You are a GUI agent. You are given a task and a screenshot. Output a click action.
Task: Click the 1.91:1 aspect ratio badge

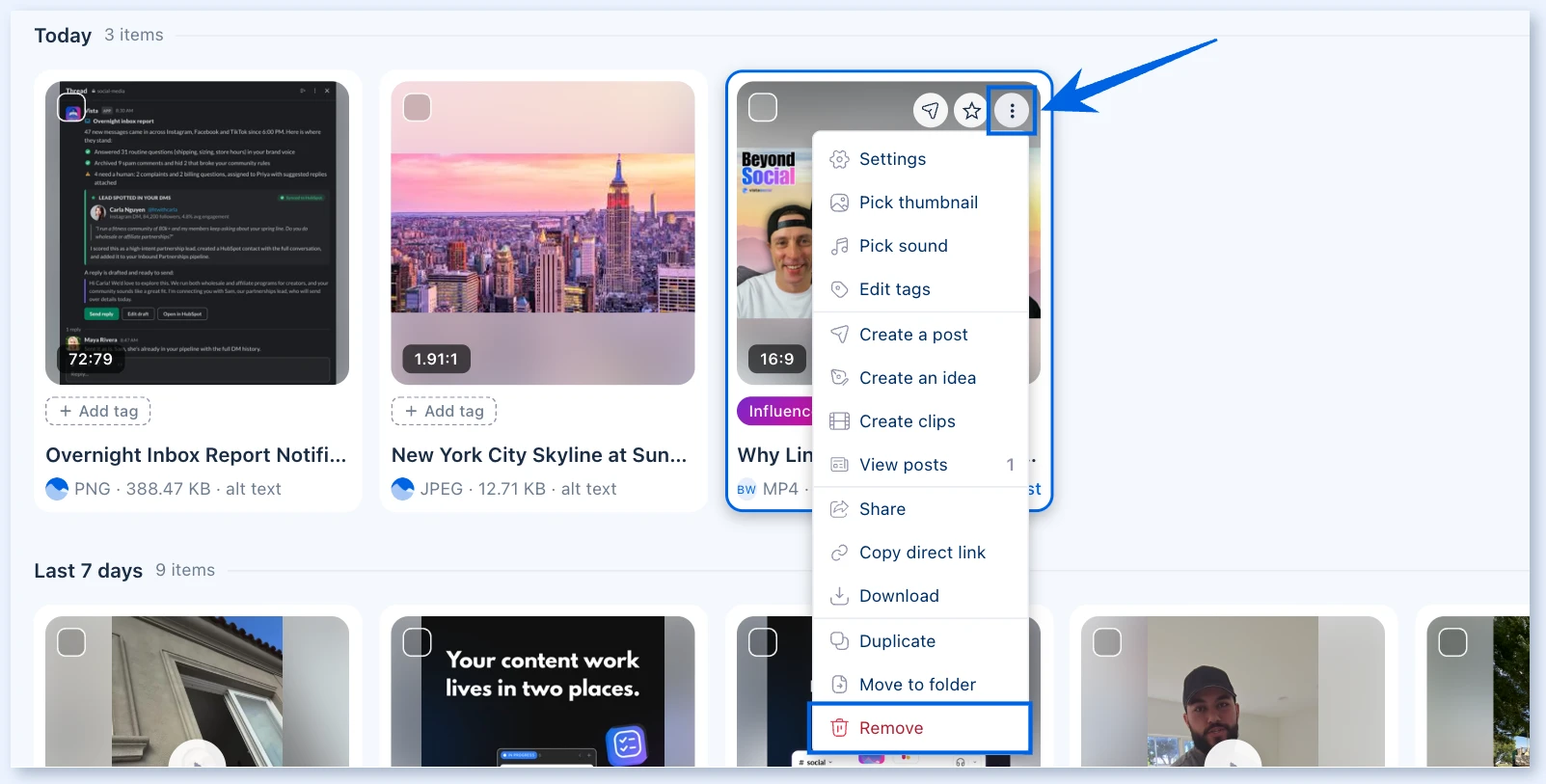pyautogui.click(x=436, y=359)
